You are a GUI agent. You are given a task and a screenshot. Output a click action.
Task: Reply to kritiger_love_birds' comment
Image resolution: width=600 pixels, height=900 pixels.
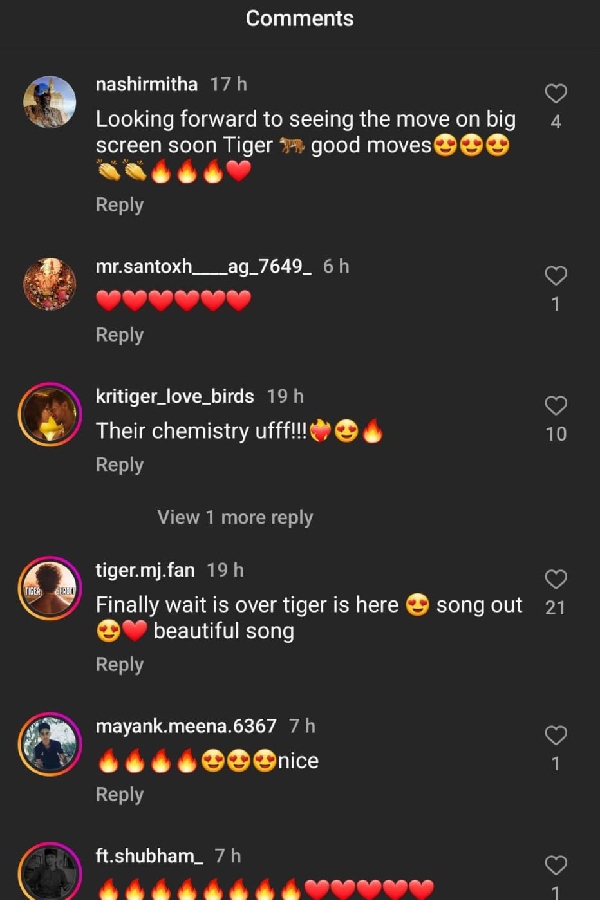pos(119,465)
